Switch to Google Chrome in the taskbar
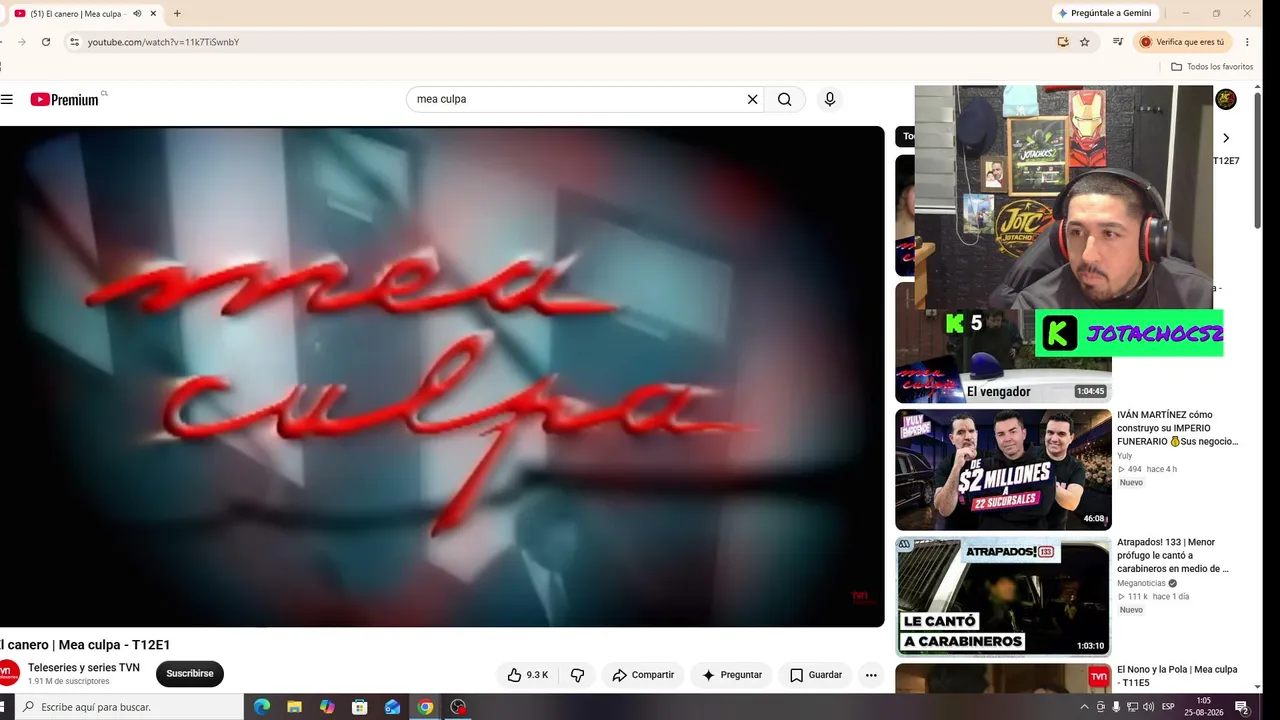 point(426,707)
